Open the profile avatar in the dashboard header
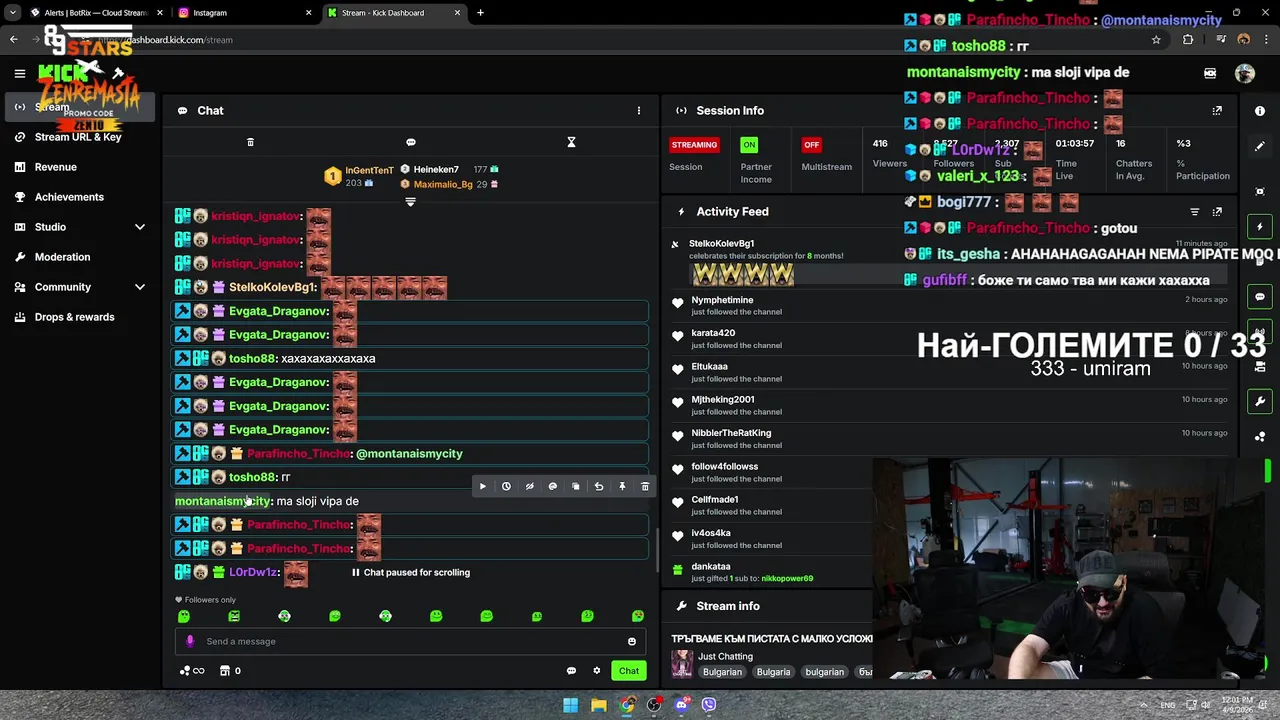The width and height of the screenshot is (1280, 720). click(x=1245, y=73)
